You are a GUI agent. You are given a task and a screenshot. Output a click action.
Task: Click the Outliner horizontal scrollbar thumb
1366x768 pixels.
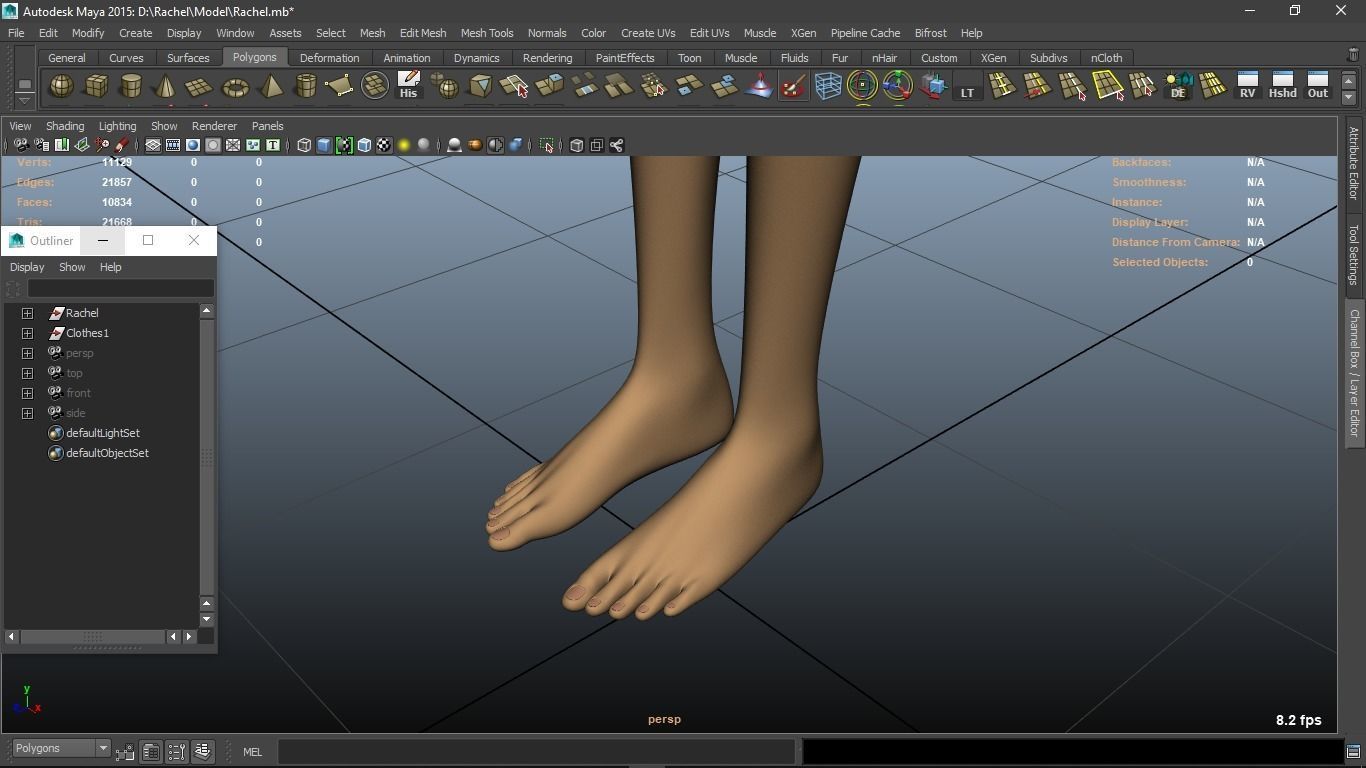coord(93,636)
